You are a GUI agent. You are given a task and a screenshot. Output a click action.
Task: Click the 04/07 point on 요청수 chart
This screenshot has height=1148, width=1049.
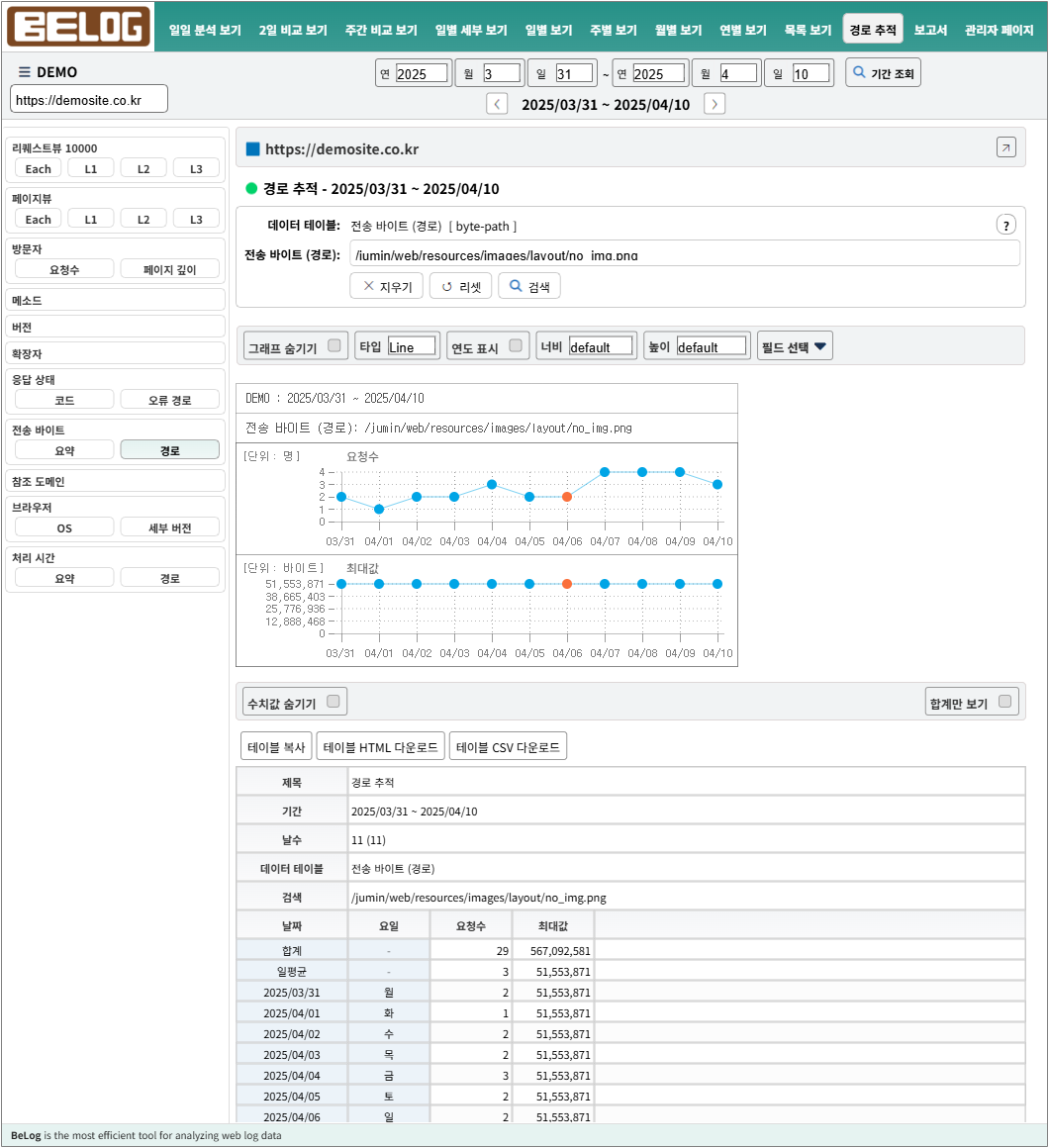point(605,472)
